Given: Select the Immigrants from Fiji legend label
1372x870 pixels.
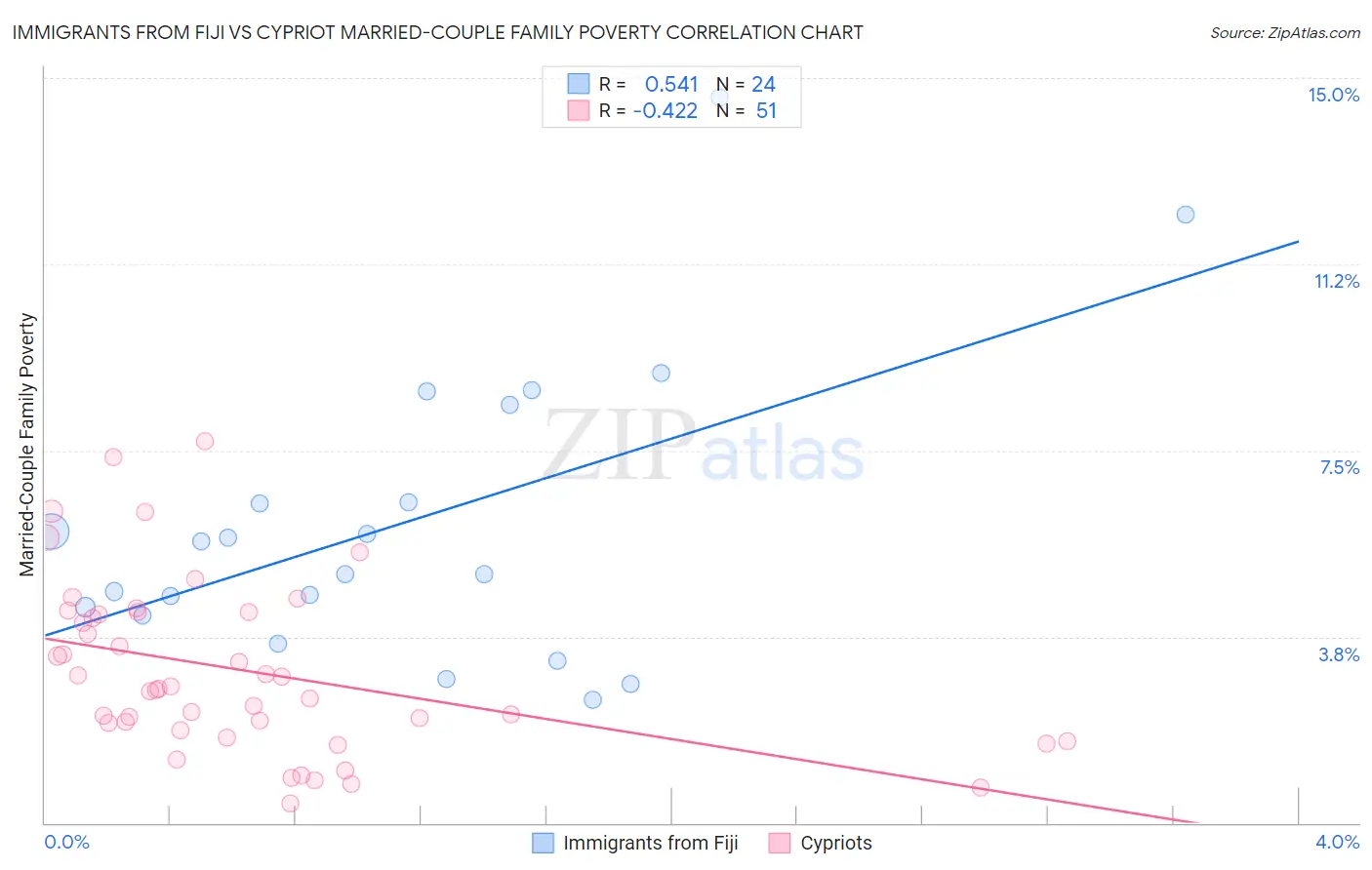Looking at the screenshot, I should (x=651, y=843).
